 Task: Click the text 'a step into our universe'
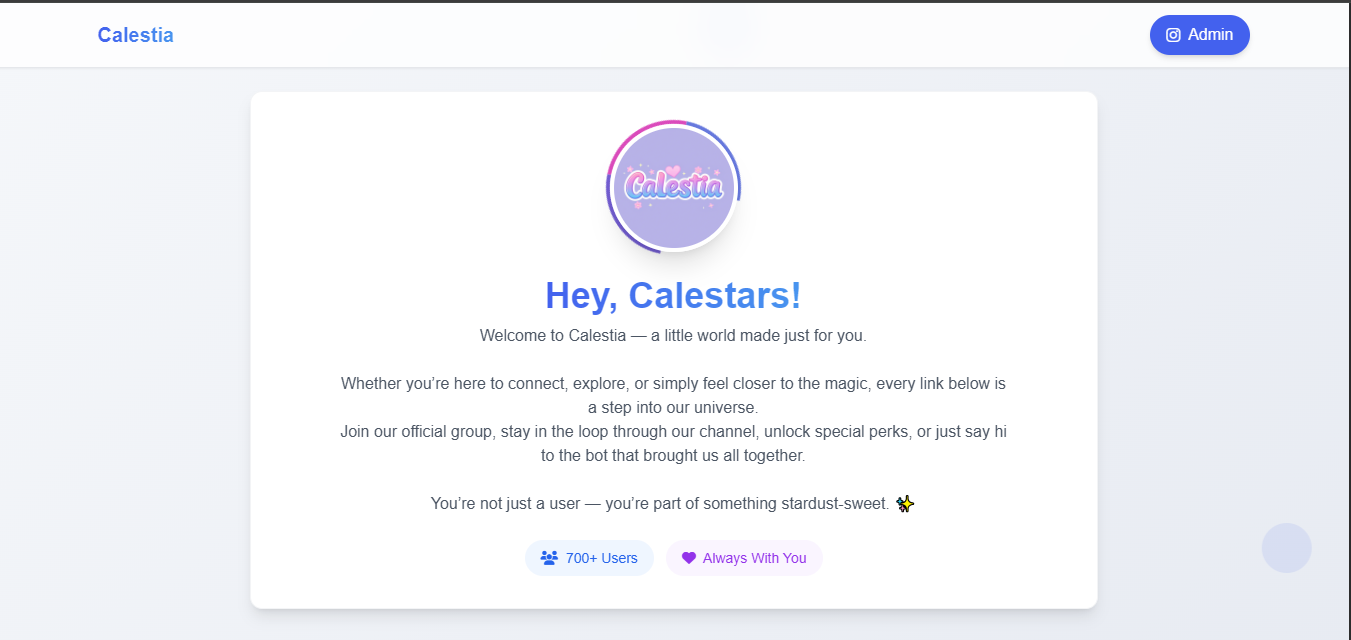coord(671,407)
